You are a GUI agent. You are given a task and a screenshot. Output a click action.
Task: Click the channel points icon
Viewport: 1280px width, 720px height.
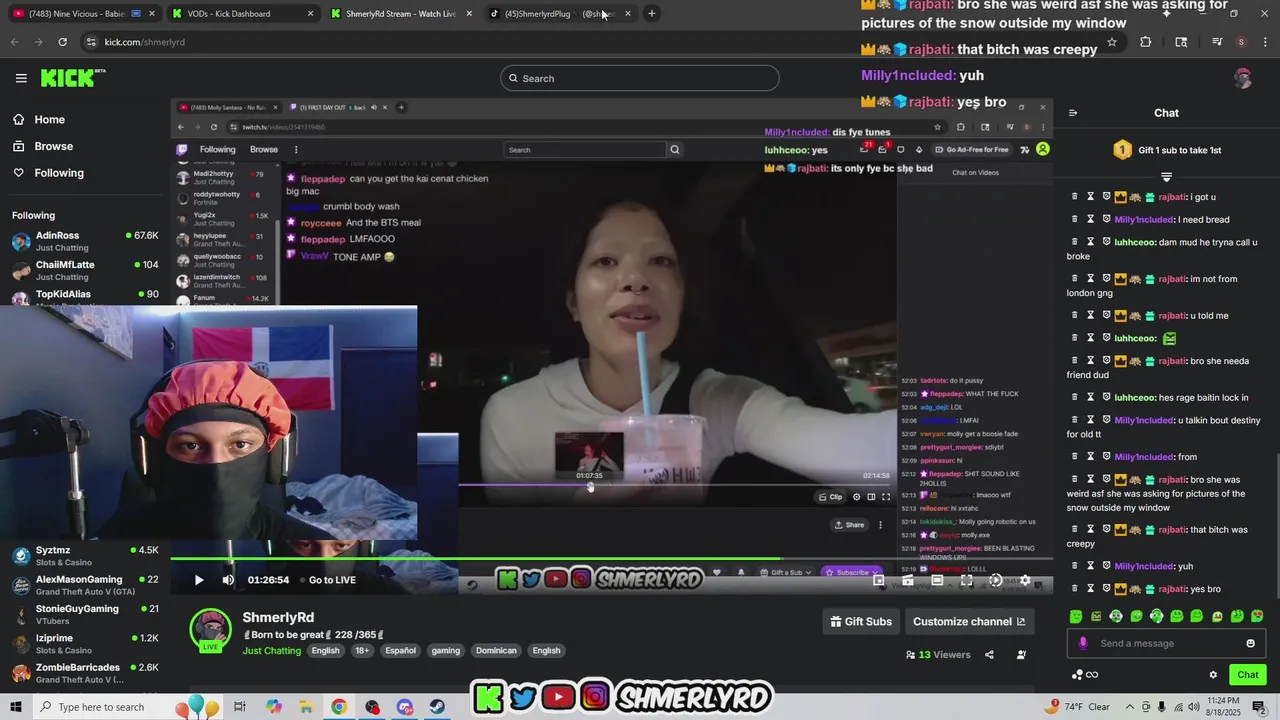(x=1077, y=675)
